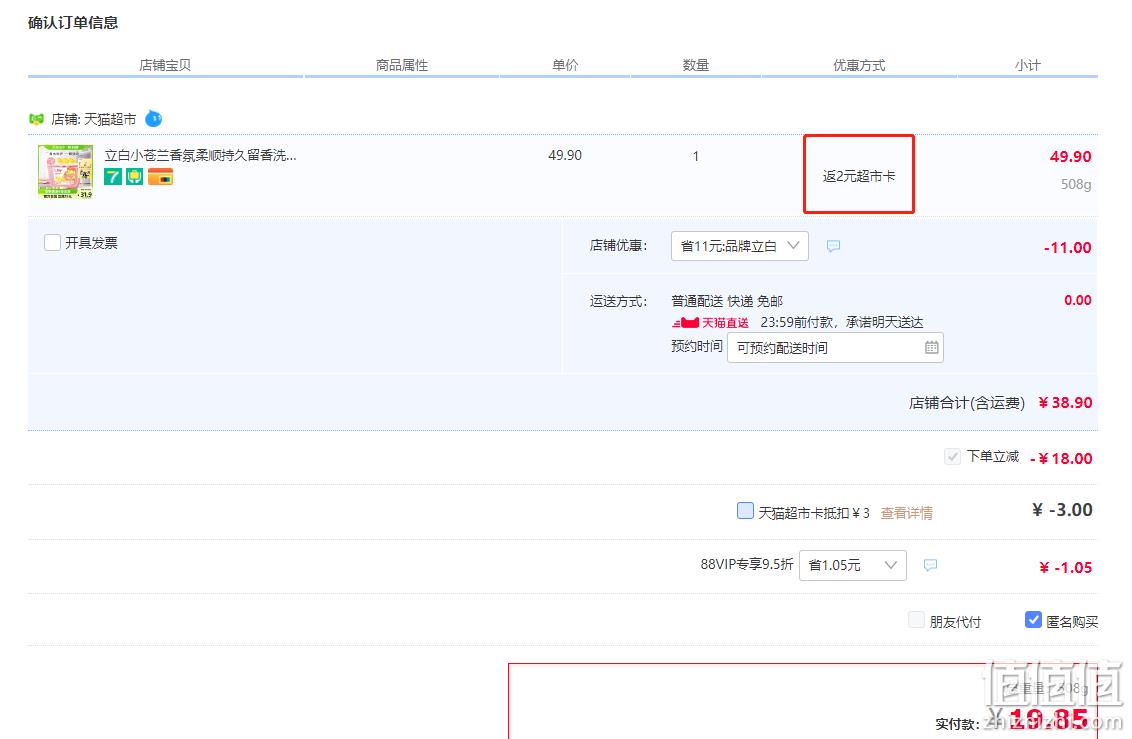Open the message icon beside 店铺优惠 dropdown
1132x739 pixels.
(833, 246)
